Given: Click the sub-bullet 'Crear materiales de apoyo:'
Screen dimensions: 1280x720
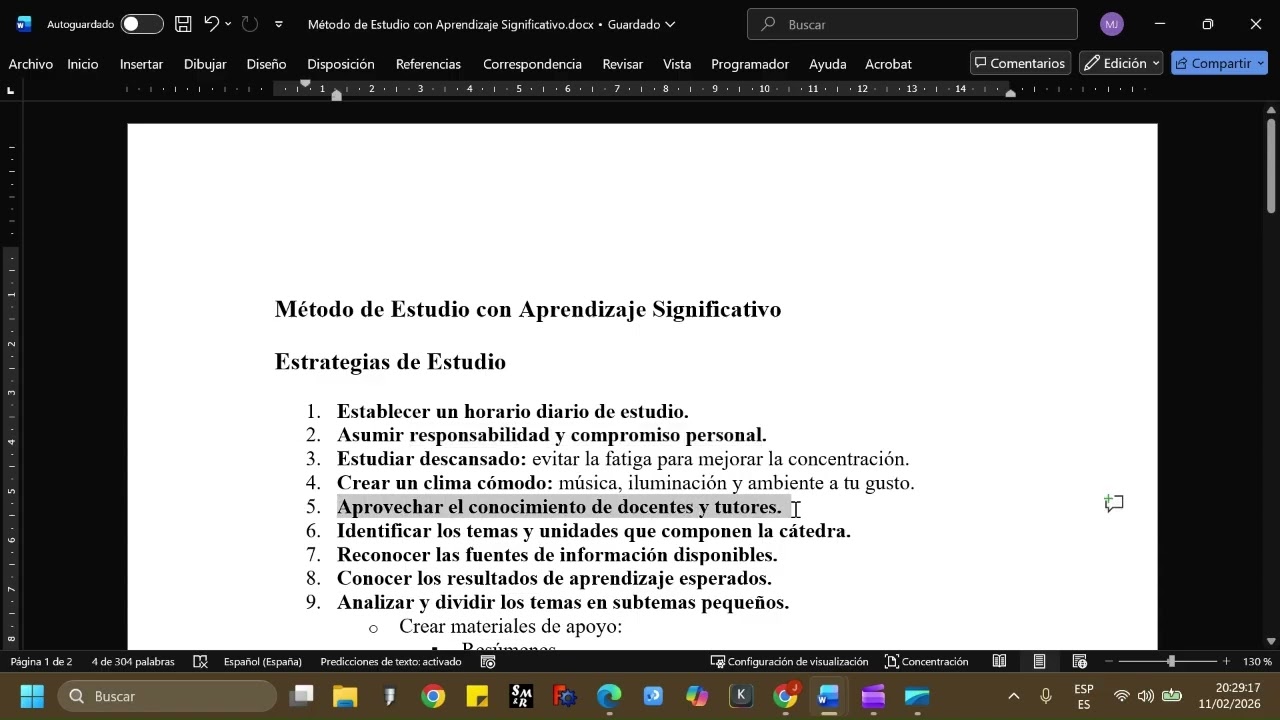Looking at the screenshot, I should [x=510, y=627].
